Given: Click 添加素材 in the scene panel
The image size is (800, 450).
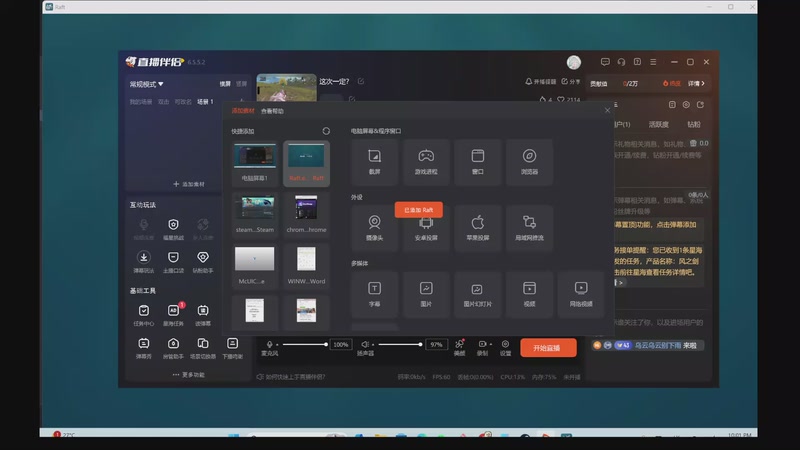Looking at the screenshot, I should pyautogui.click(x=189, y=184).
